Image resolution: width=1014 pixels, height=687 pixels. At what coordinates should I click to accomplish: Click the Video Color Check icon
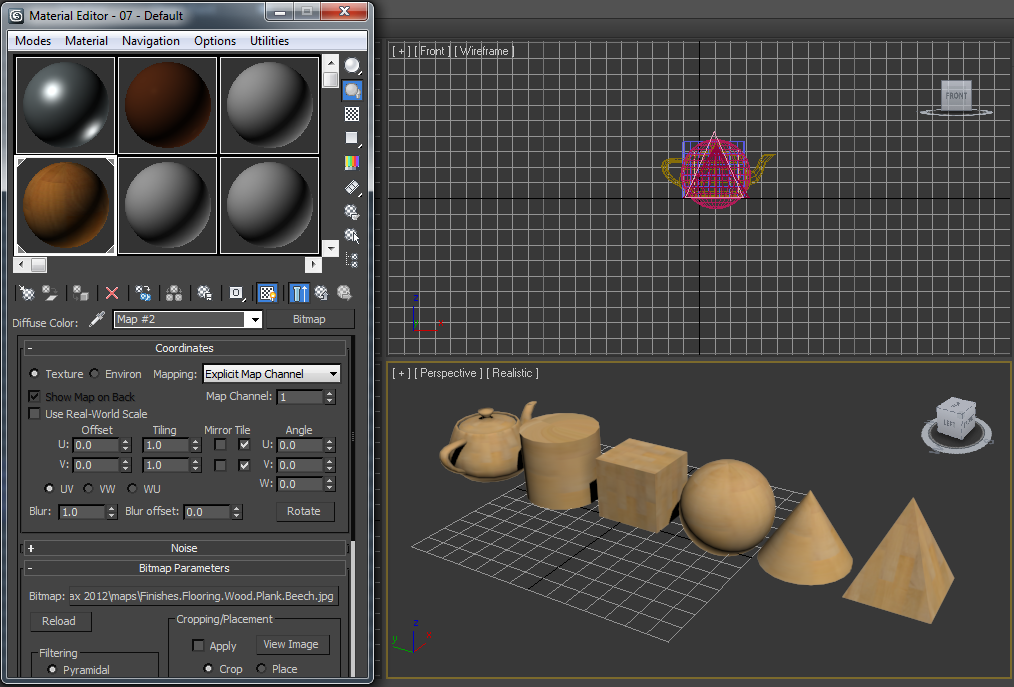(x=352, y=162)
